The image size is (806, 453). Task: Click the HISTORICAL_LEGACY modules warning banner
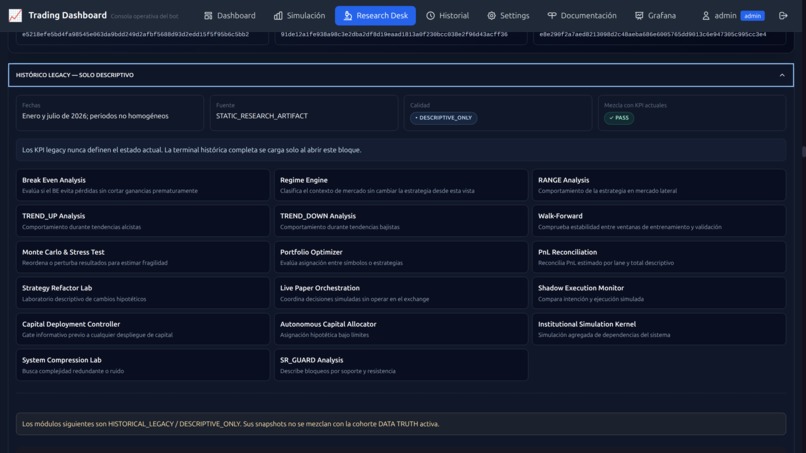coord(401,424)
